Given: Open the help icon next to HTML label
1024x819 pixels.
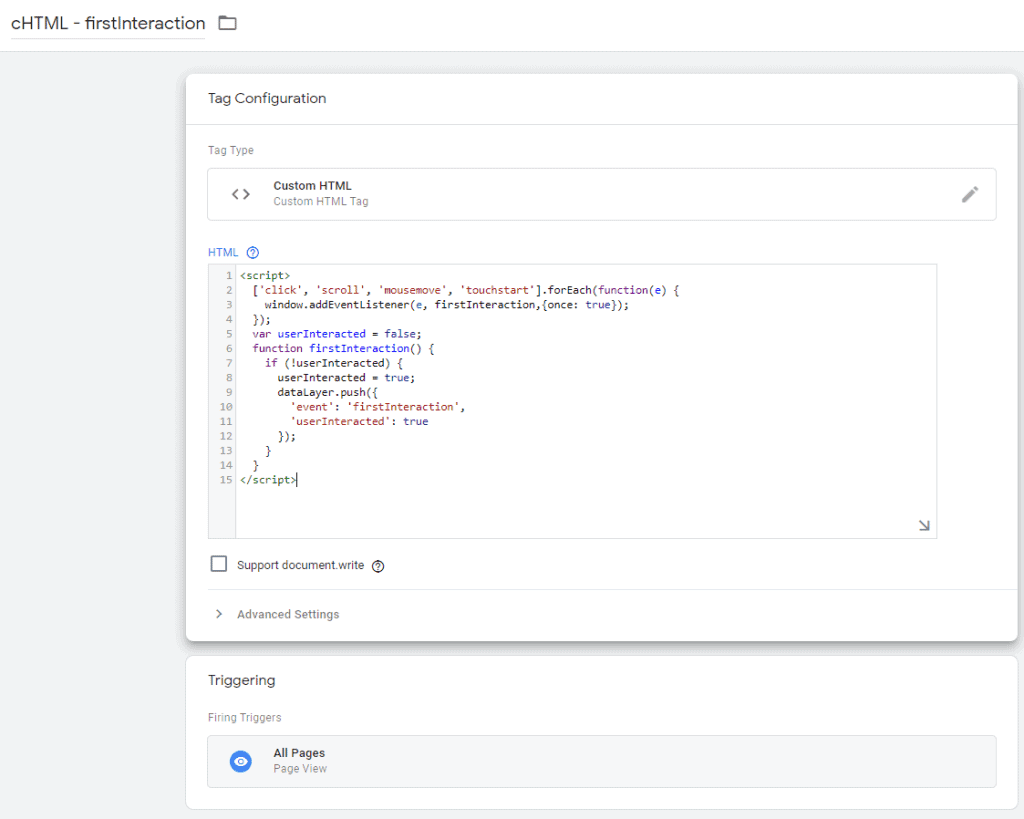Looking at the screenshot, I should (252, 253).
